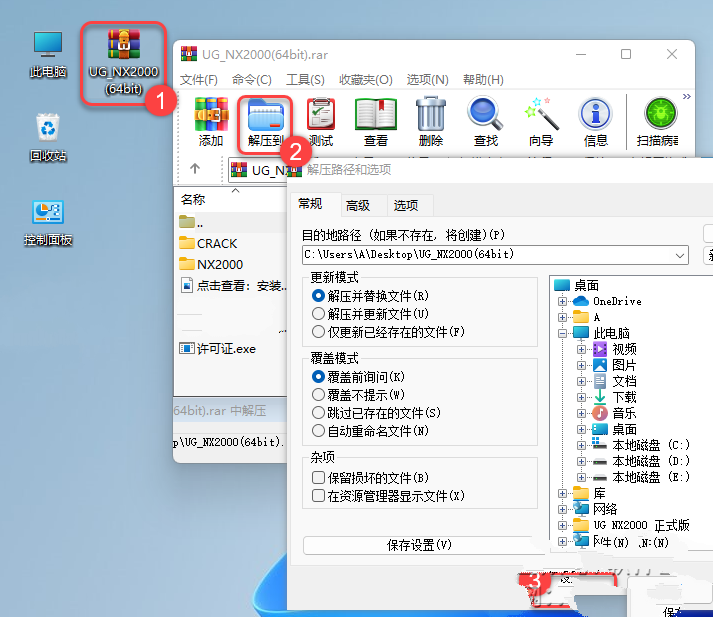Click the 解压到 extract-to toolbar icon
Image resolution: width=713 pixels, height=617 pixels.
click(266, 123)
